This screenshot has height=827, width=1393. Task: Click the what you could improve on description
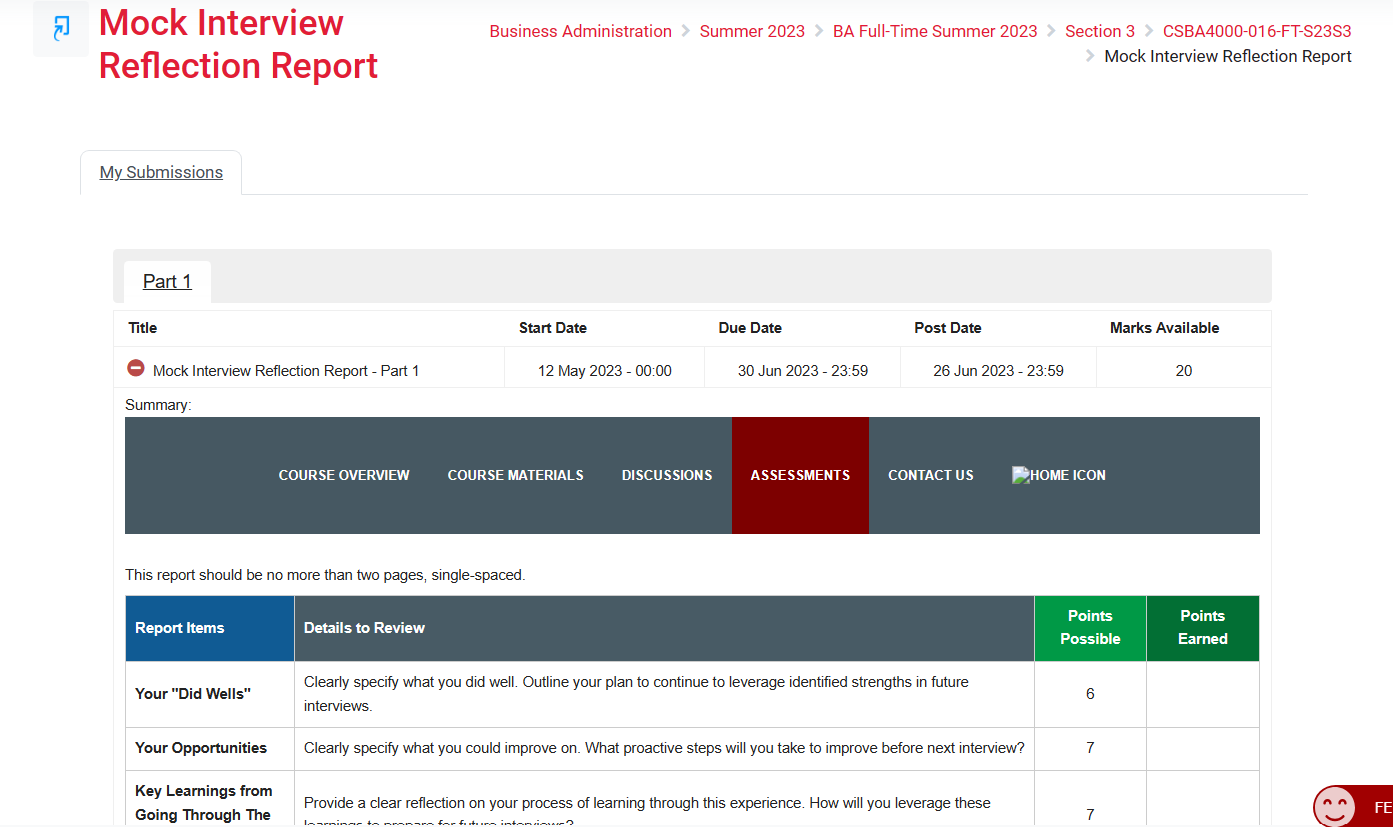(x=664, y=748)
